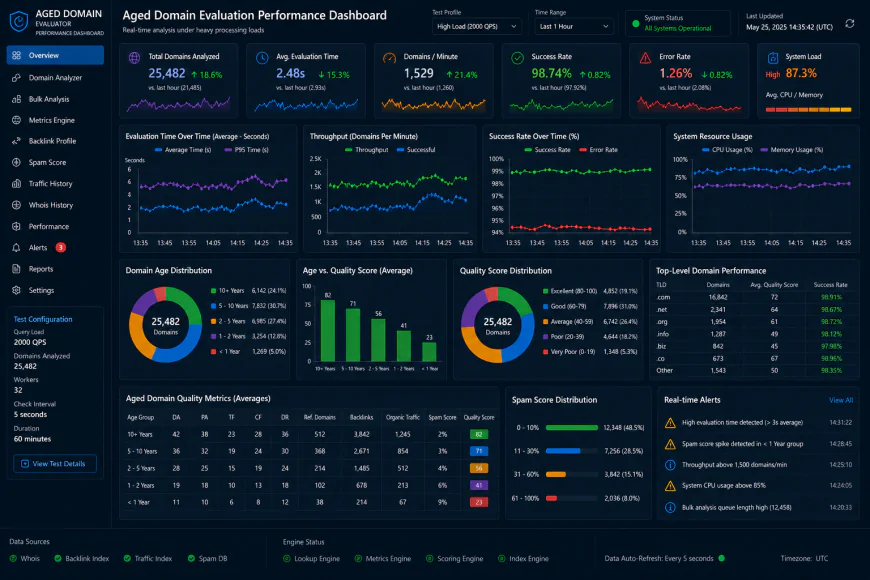The image size is (870, 580).
Task: Click the Domain Analyzer sidebar icon
Action: pos(17,78)
